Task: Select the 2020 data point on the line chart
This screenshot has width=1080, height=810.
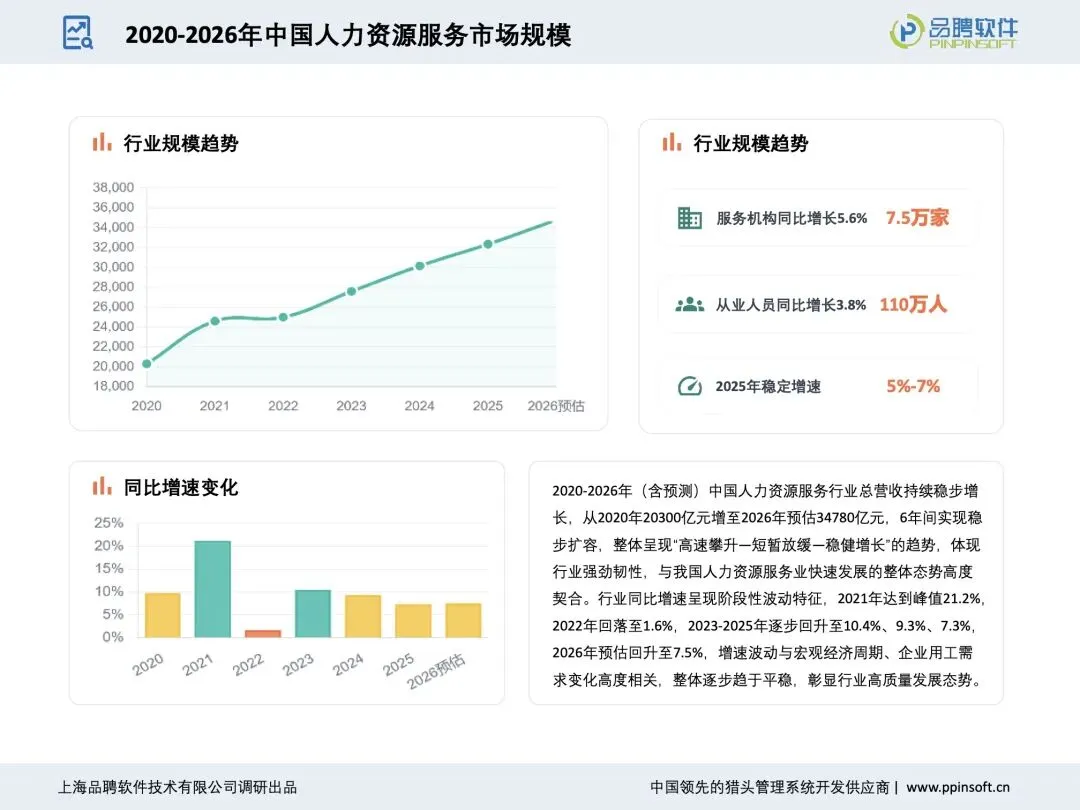Action: 147,364
